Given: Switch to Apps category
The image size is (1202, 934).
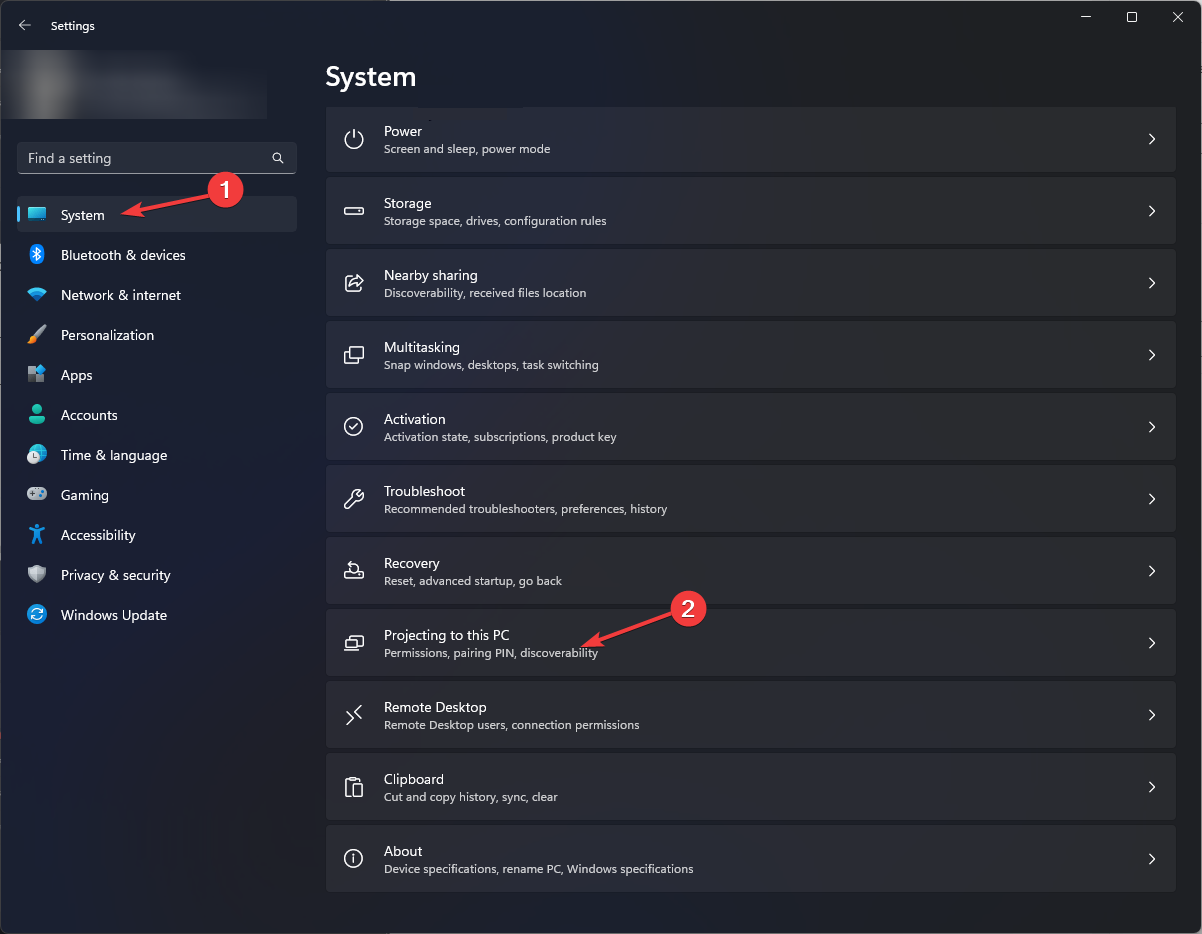Looking at the screenshot, I should tap(157, 375).
